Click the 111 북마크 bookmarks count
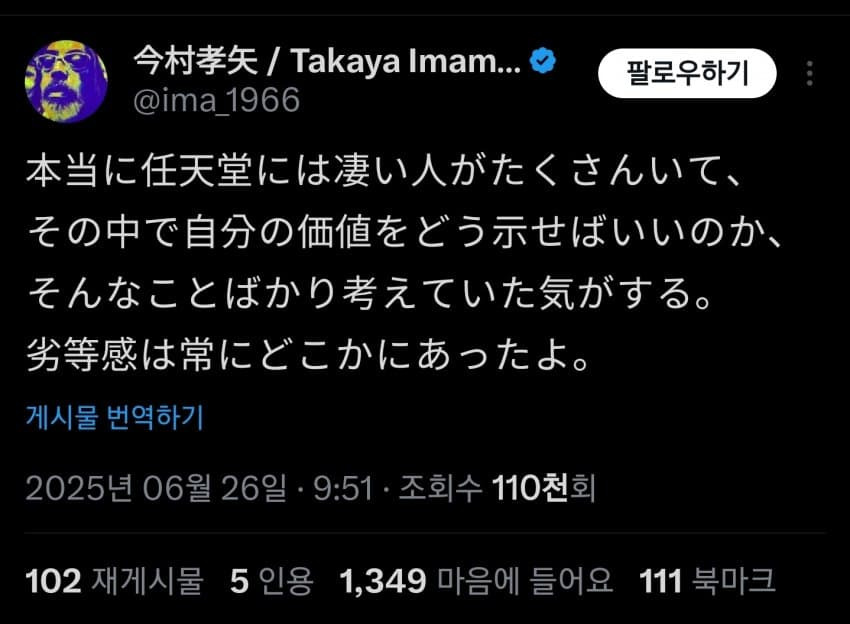The height and width of the screenshot is (624, 850). click(705, 580)
